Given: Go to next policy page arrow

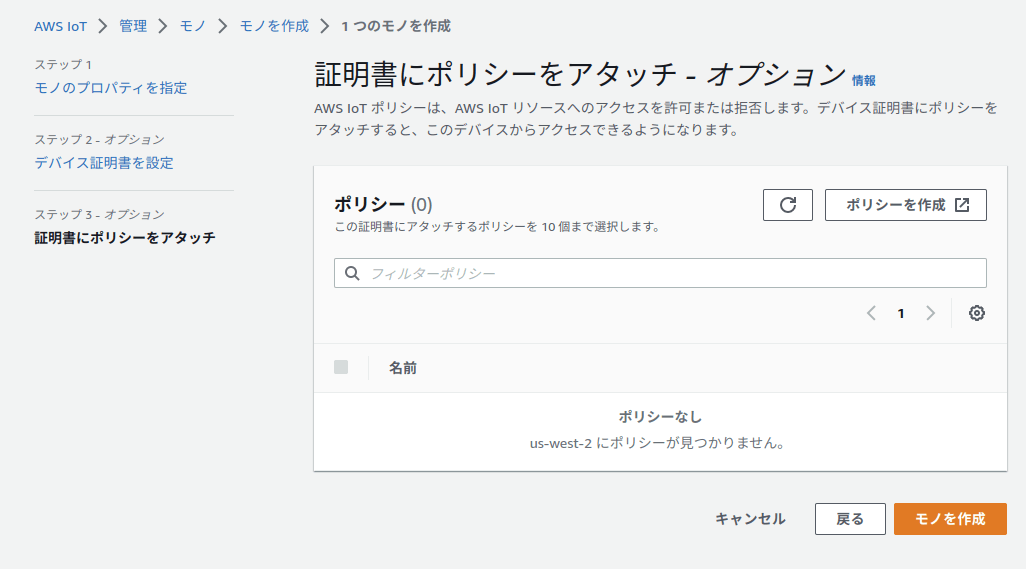Looking at the screenshot, I should 930,313.
